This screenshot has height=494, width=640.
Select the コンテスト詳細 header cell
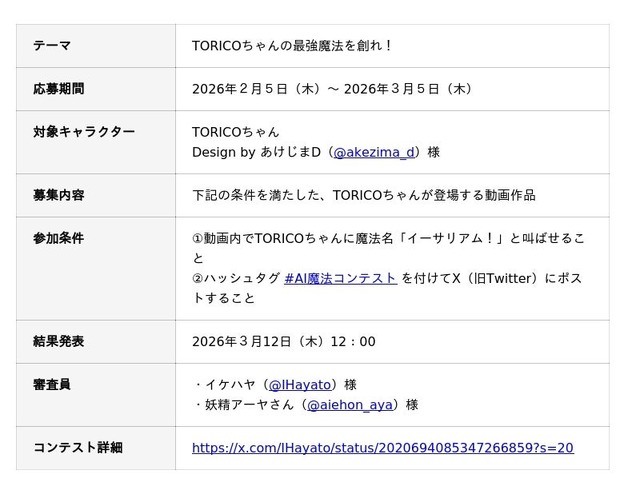coord(78,448)
